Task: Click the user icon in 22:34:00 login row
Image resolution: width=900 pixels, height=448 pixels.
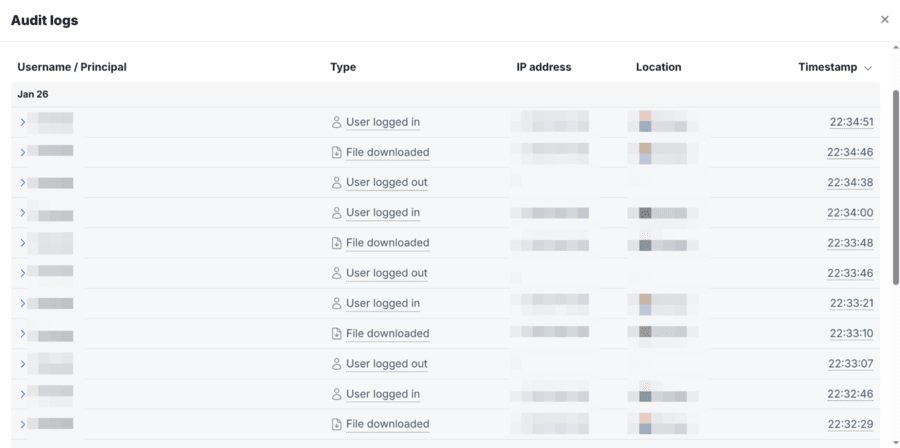Action: pos(336,213)
